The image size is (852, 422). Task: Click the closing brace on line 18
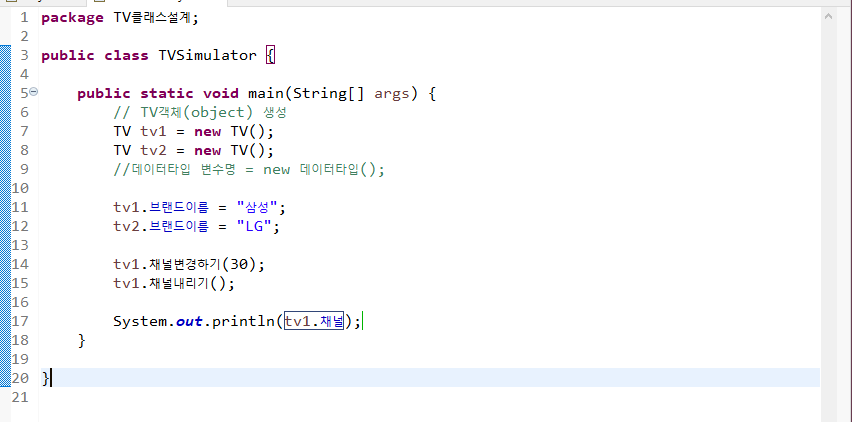(x=82, y=341)
